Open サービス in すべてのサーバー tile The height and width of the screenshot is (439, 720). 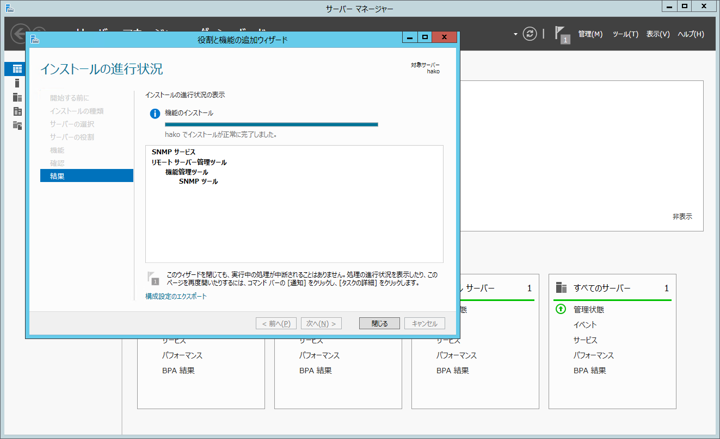click(585, 340)
